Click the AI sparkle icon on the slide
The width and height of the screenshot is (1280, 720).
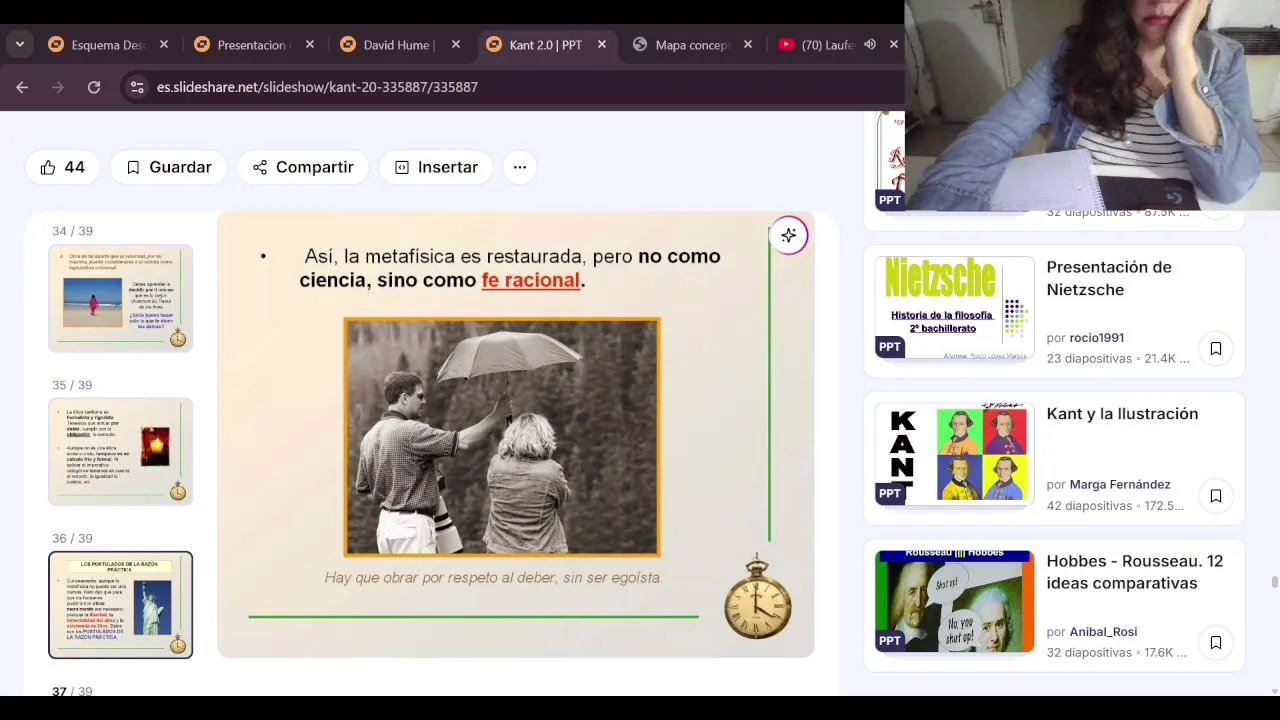[789, 235]
